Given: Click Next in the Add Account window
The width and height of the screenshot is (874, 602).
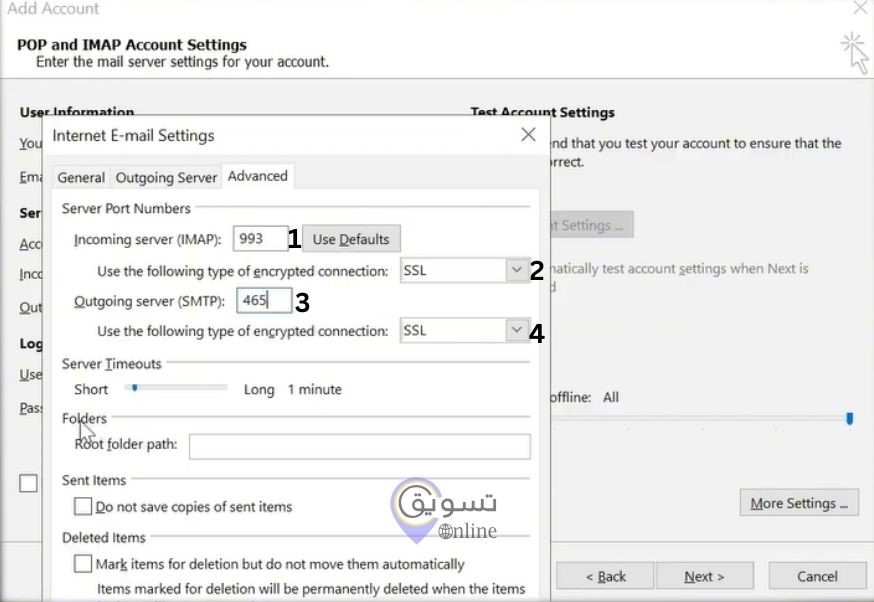Looking at the screenshot, I should point(705,576).
